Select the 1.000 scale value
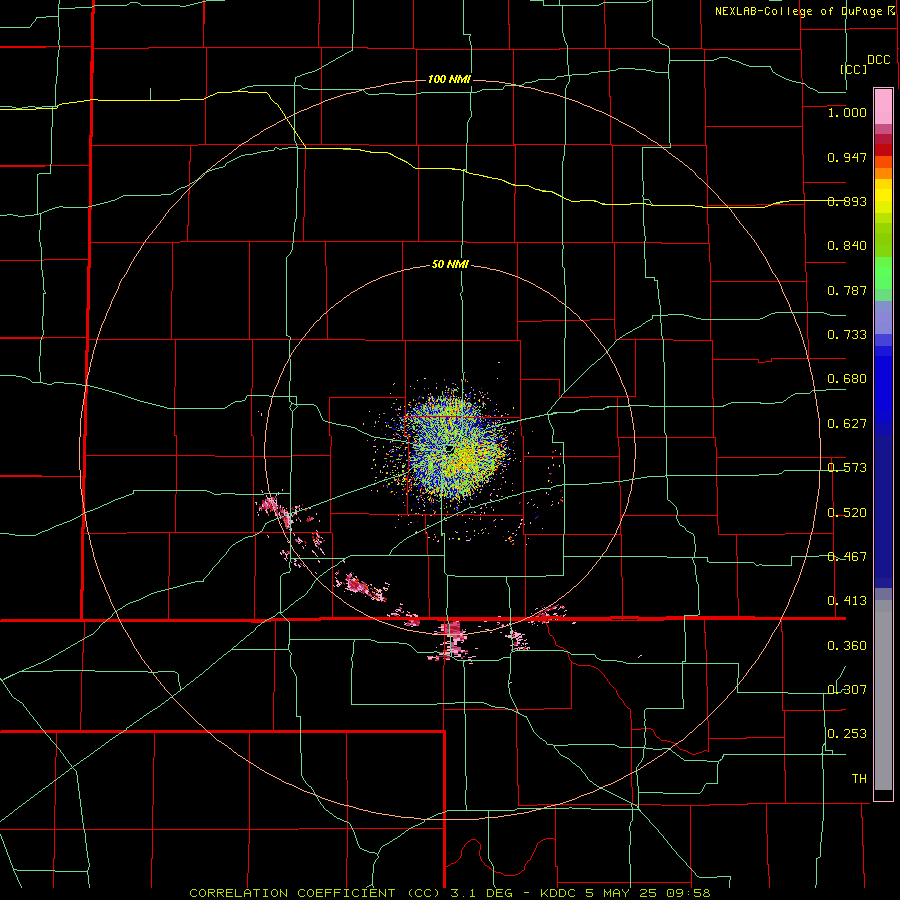Viewport: 900px width, 900px height. click(847, 112)
